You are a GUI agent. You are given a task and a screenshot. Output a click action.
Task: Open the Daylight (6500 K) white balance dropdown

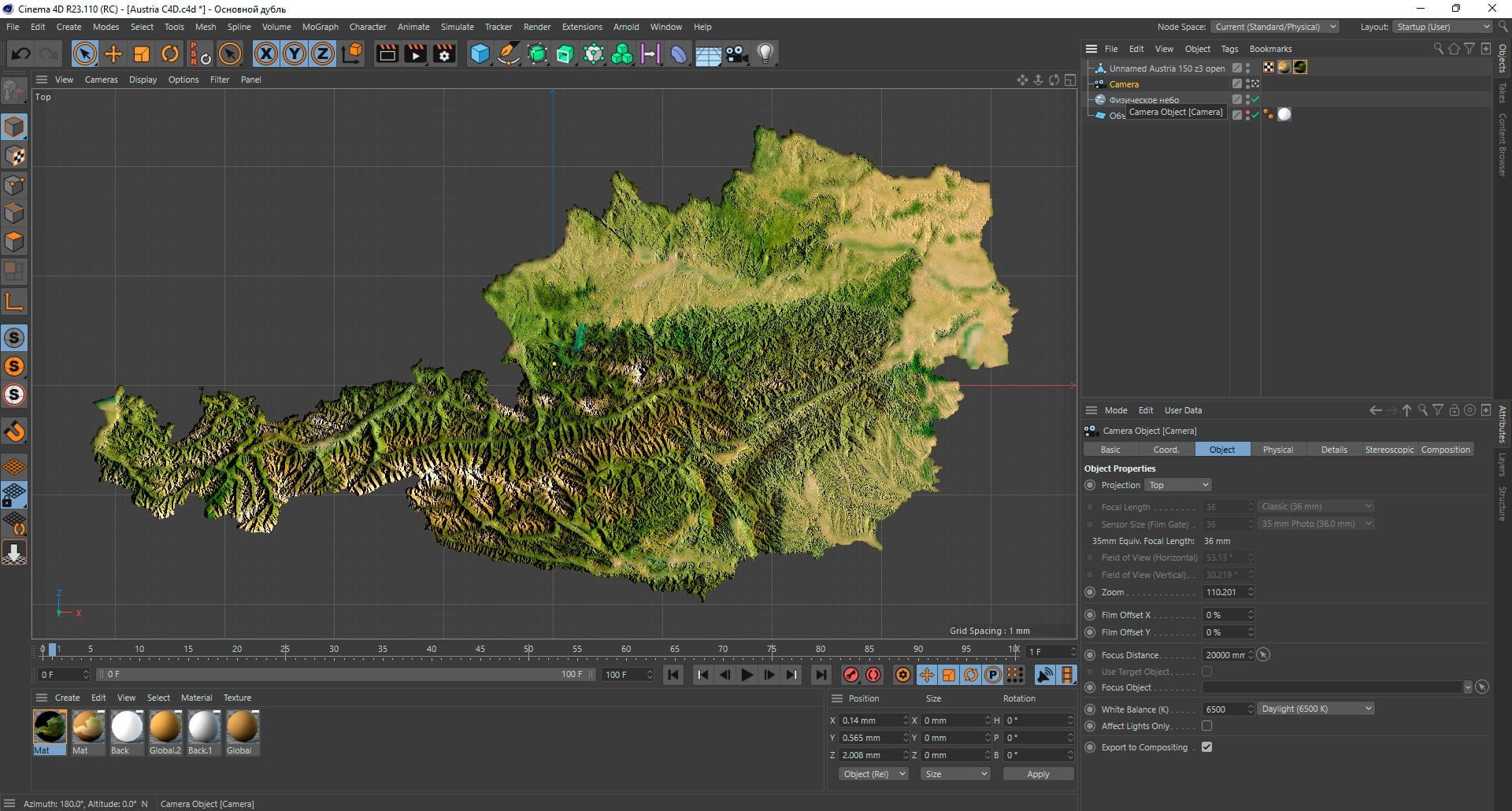point(1315,709)
